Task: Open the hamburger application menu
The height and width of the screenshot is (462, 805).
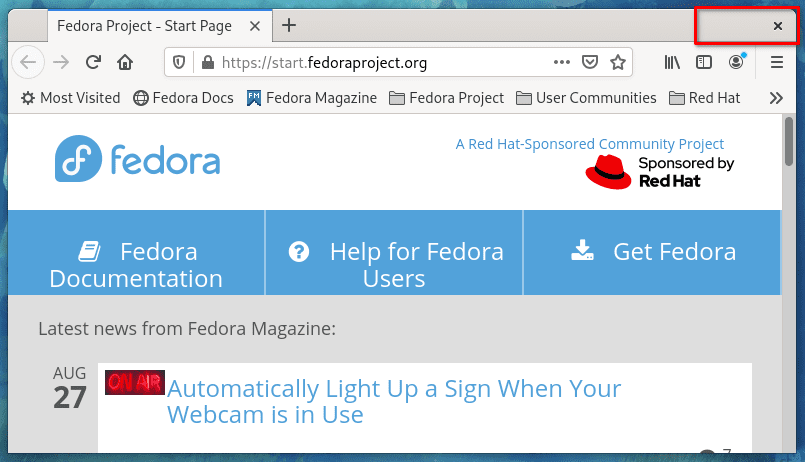Action: point(777,63)
